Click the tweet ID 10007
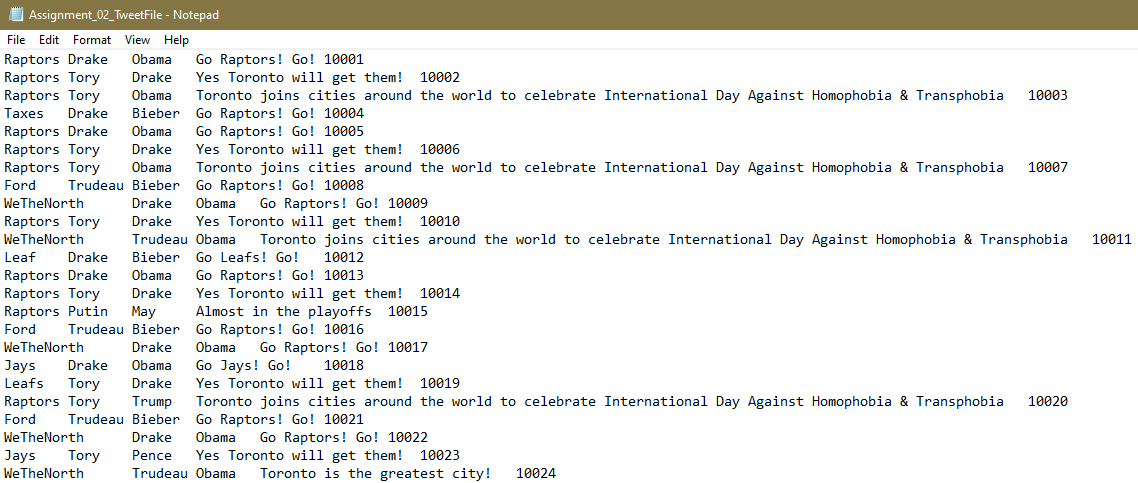 click(1048, 168)
